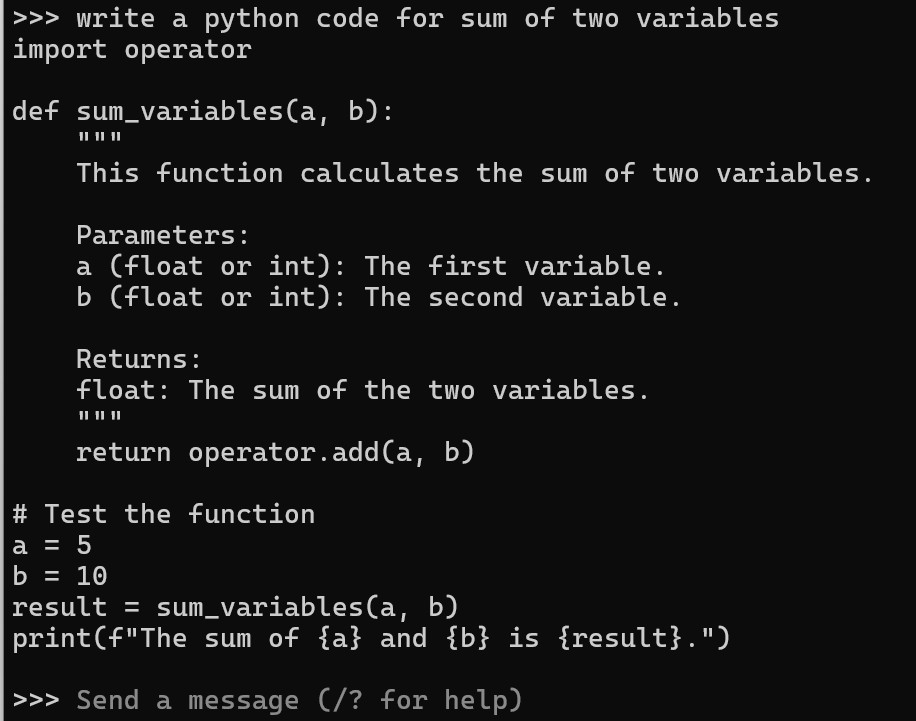Click the "result = sum_variables(a, b)" line
Screen dimensions: 916x721
tap(235, 607)
